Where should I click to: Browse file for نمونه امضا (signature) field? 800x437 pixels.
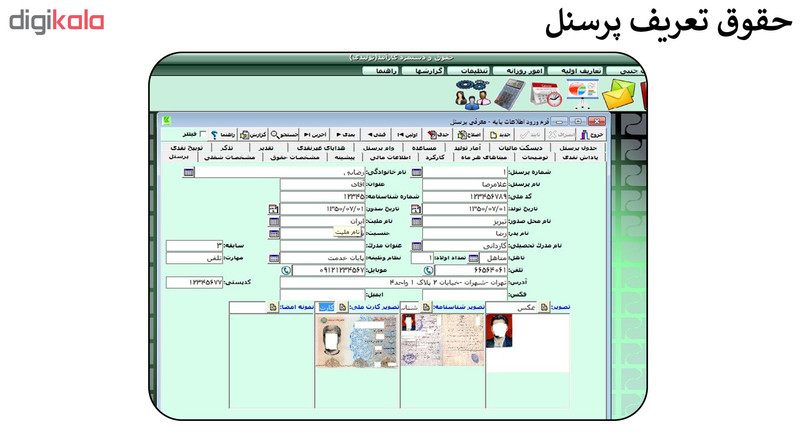click(x=273, y=307)
